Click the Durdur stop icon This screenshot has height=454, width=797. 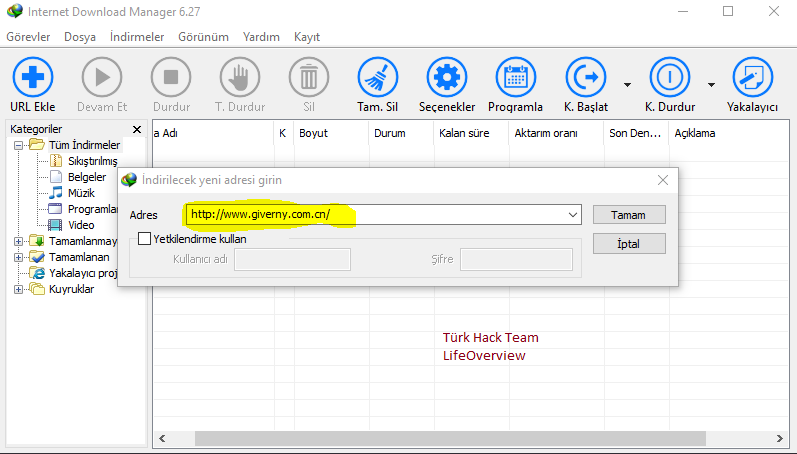[x=171, y=77]
